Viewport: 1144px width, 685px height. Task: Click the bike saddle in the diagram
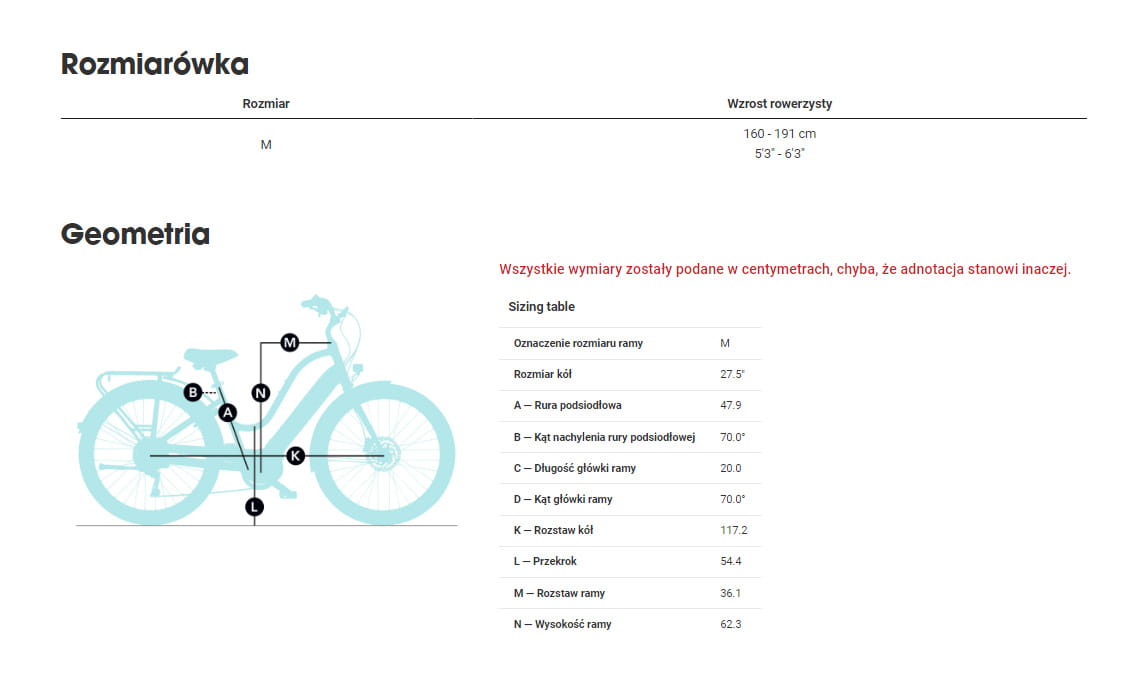[210, 357]
